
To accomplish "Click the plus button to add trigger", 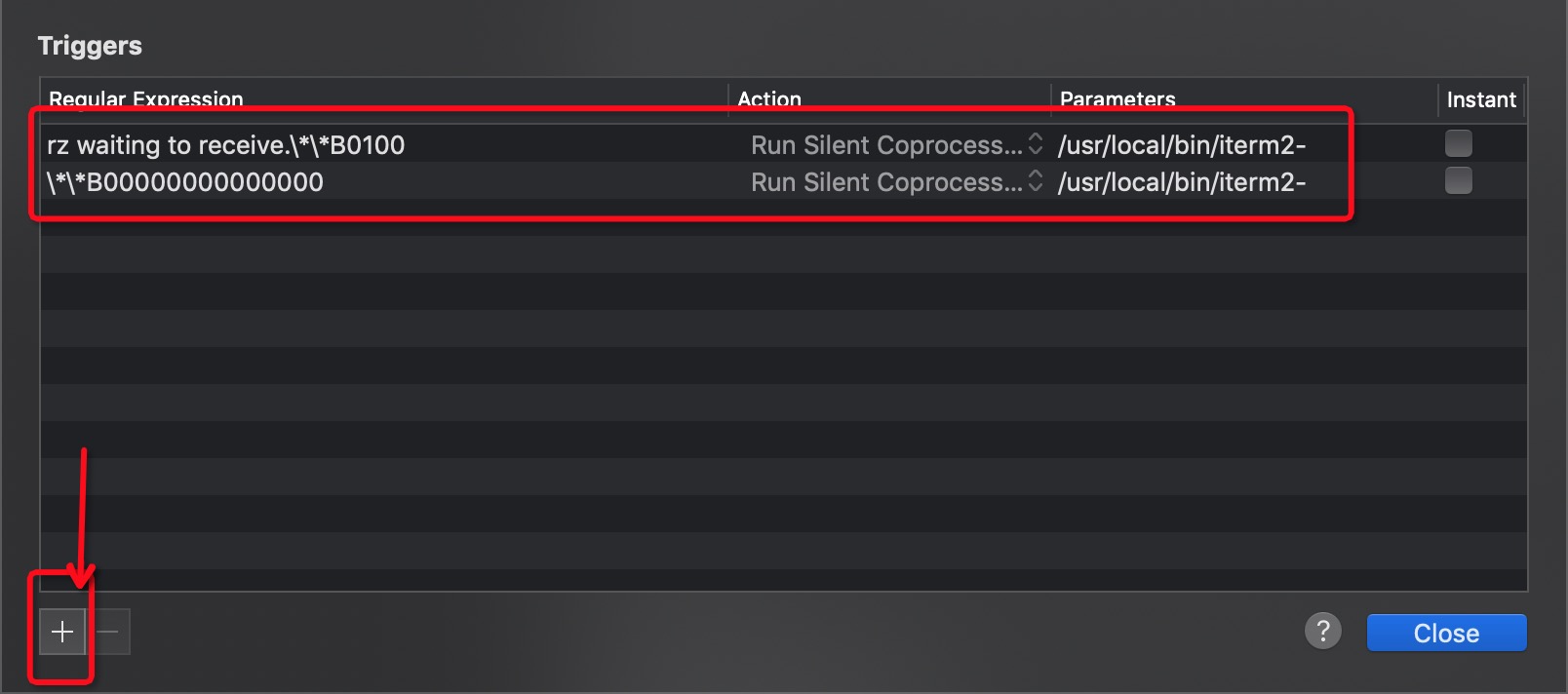I will tap(62, 633).
